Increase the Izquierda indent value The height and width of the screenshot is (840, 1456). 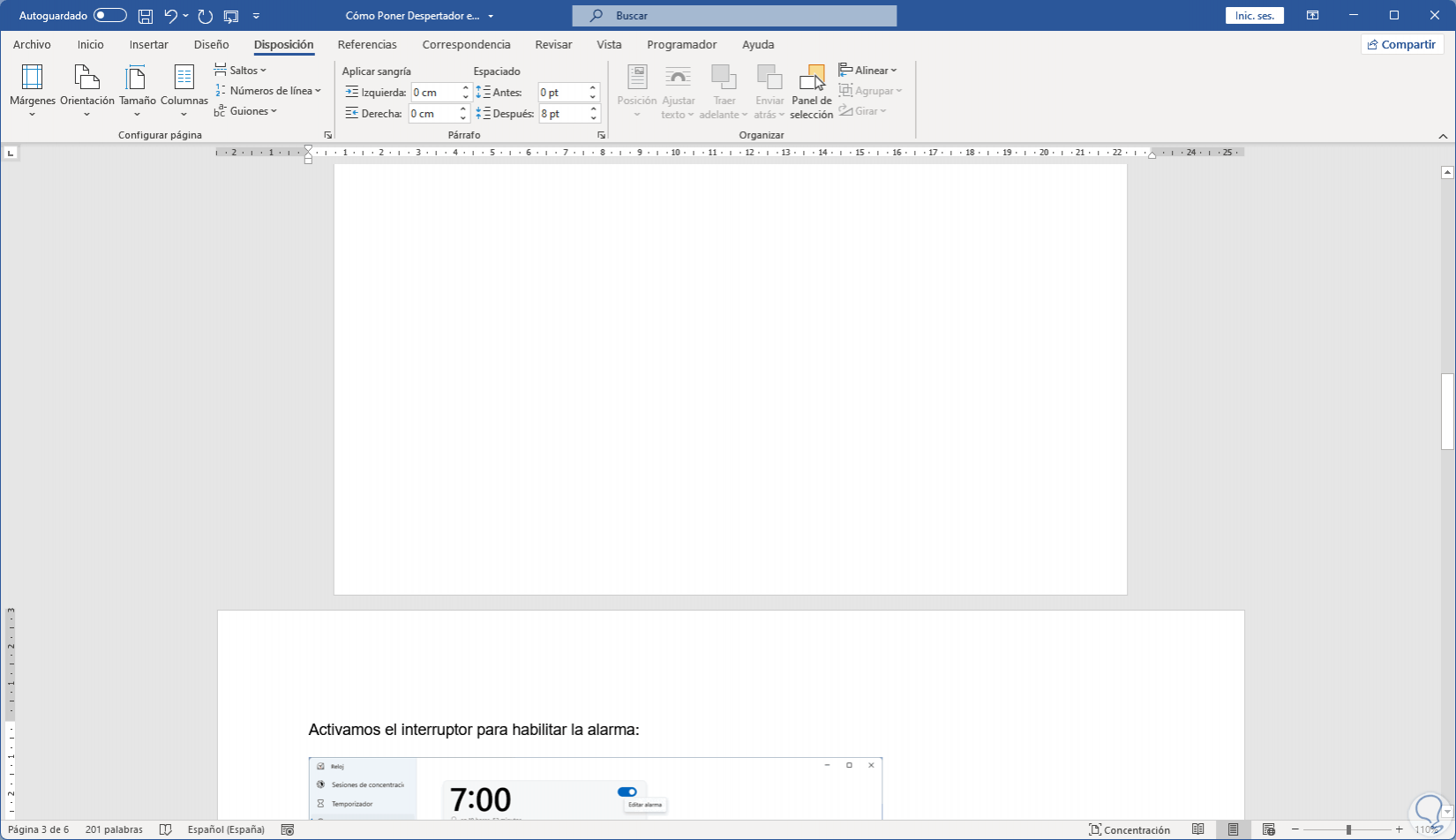466,88
